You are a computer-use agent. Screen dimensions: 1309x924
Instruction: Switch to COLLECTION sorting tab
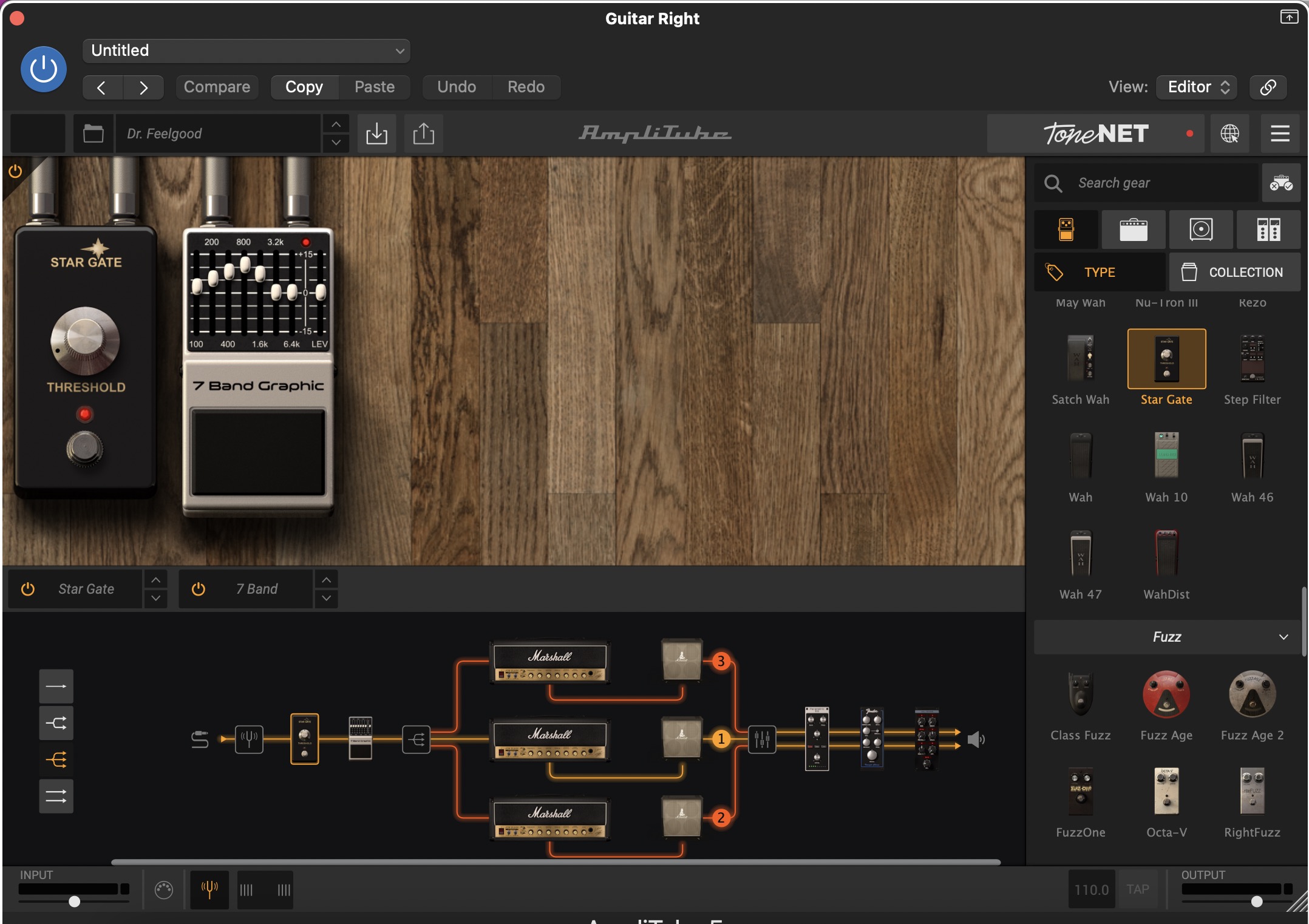tap(1235, 272)
